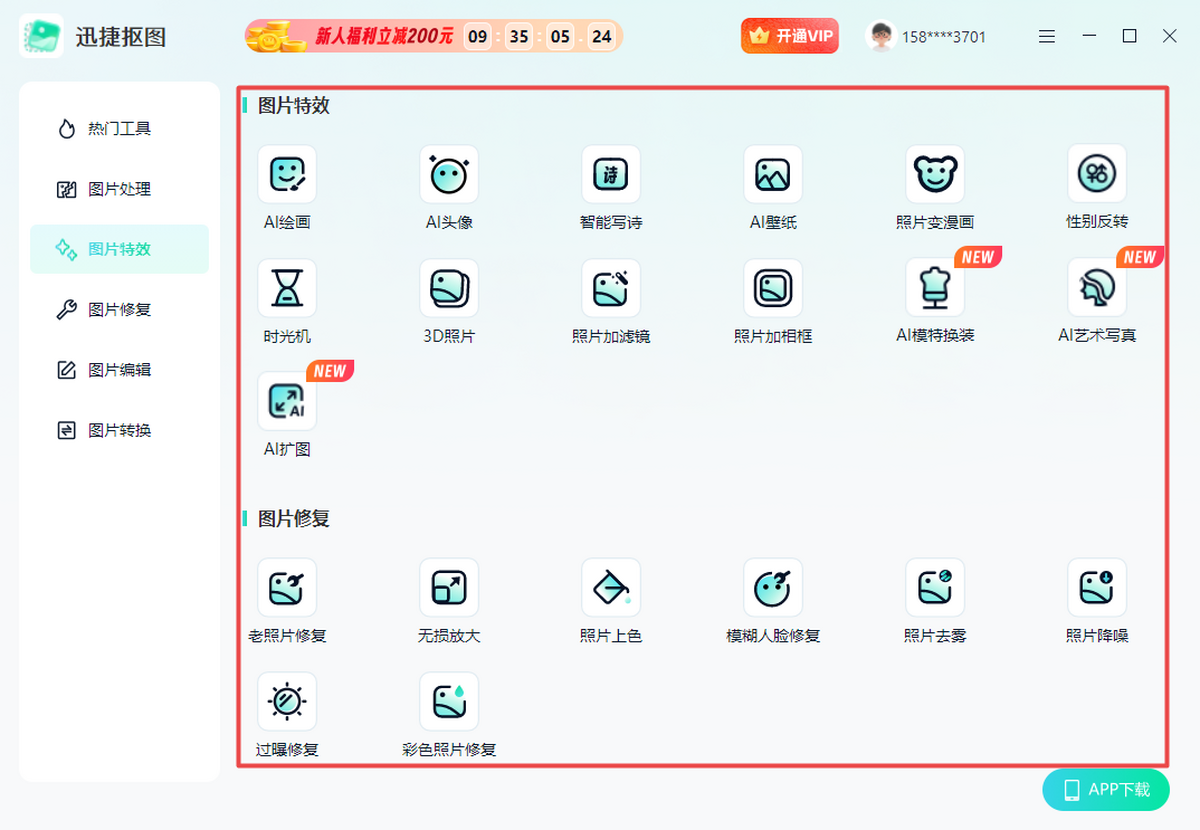
Task: Open the 照片降噪 tool
Action: (1097, 587)
